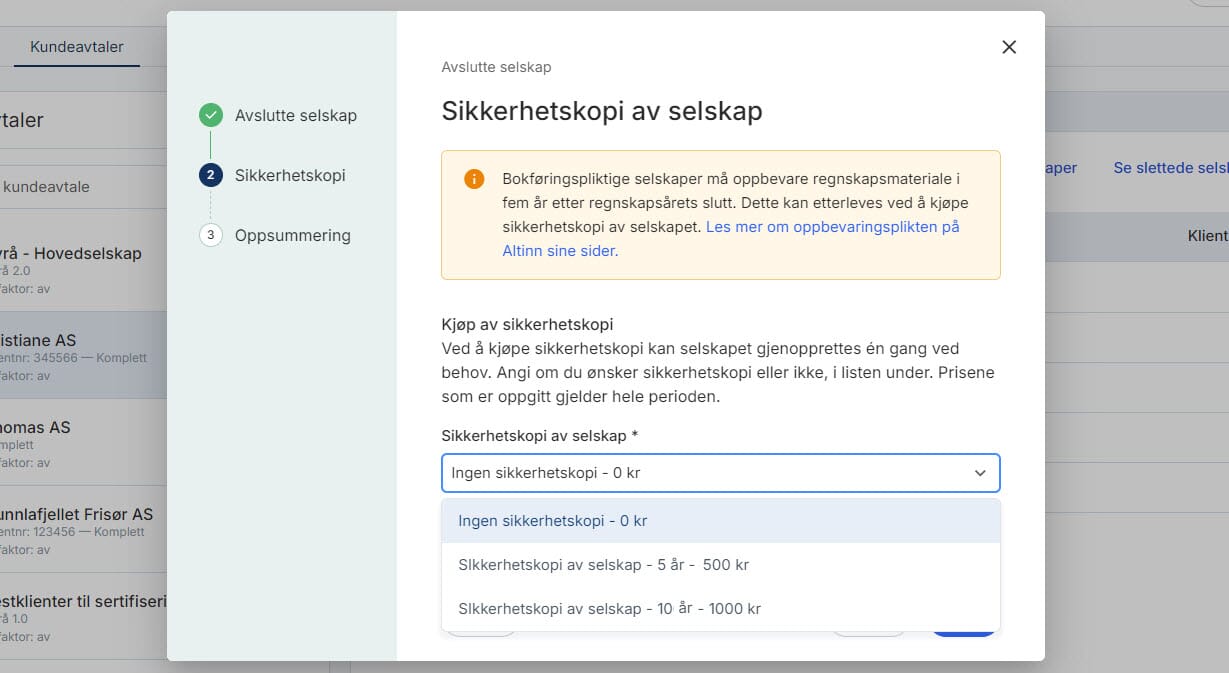Close the Sikkerhetskopi av selskap dialog

point(1008,46)
